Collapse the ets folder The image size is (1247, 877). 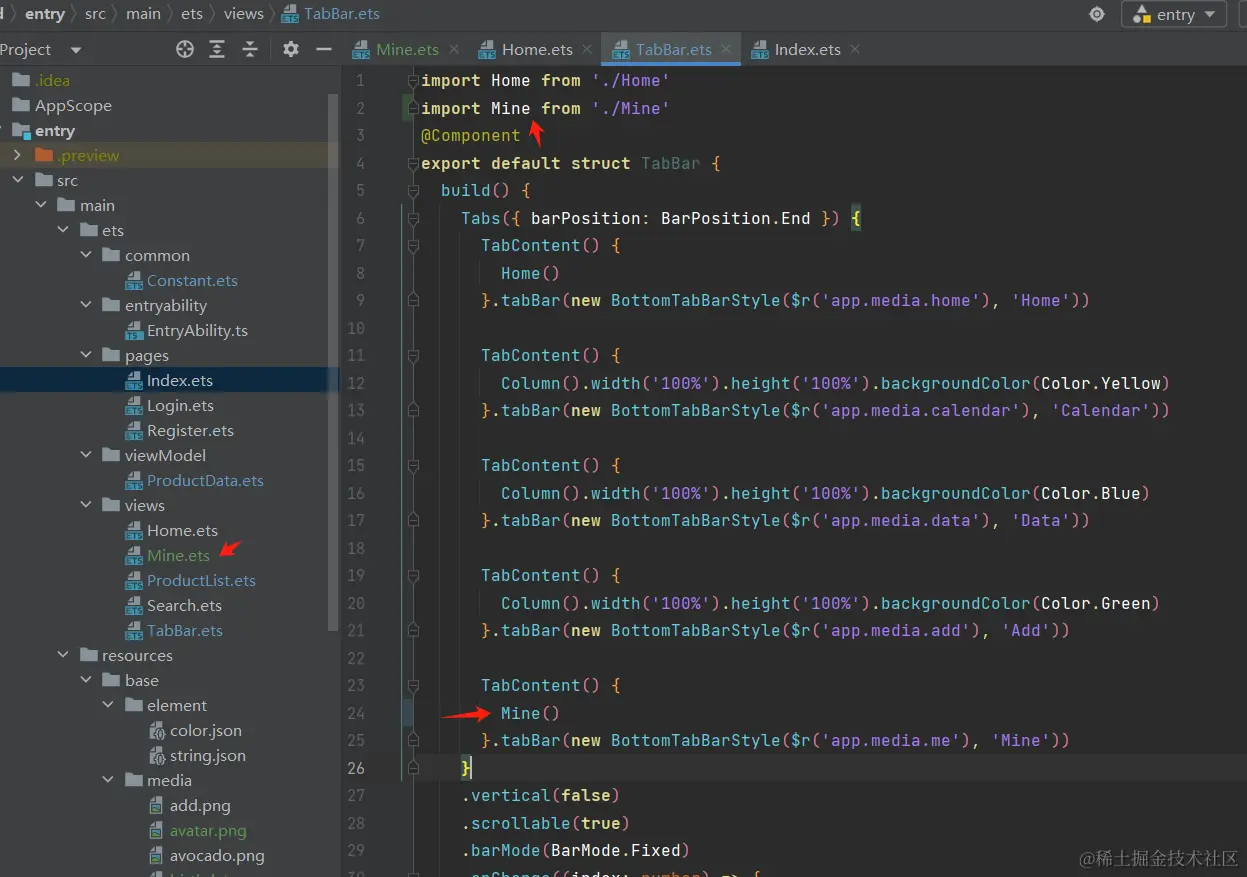coord(64,230)
